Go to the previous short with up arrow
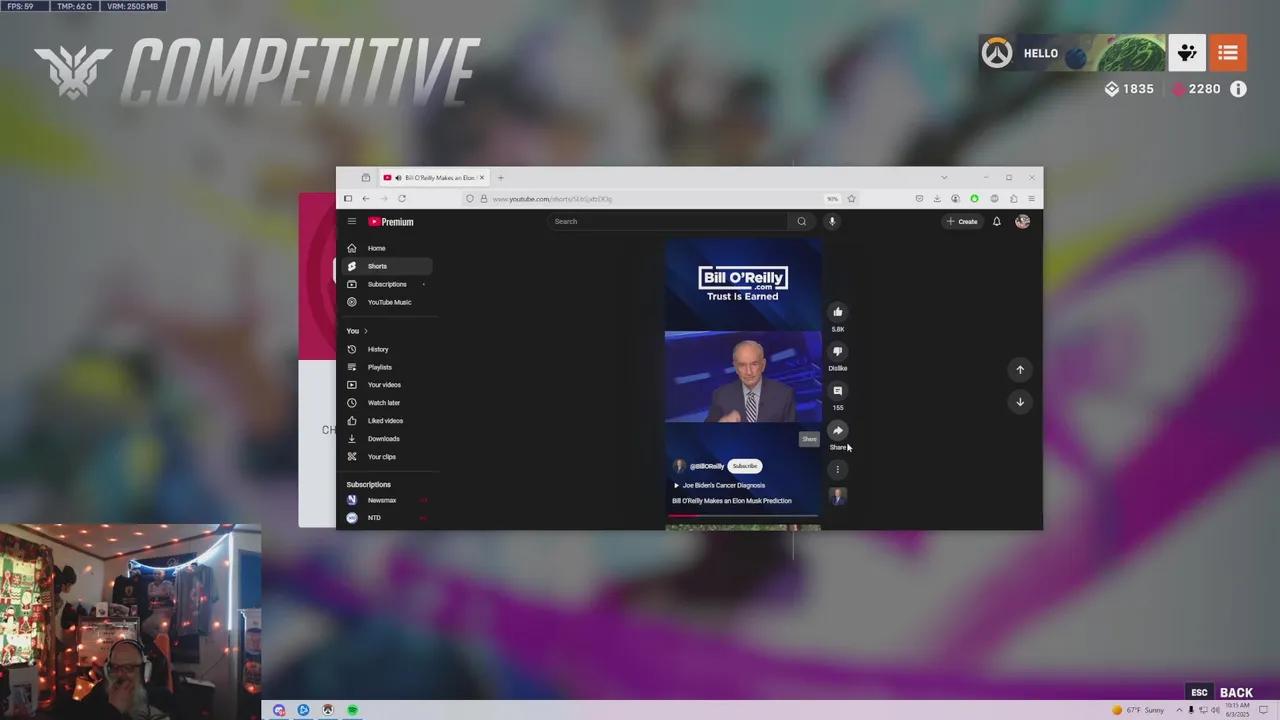 (1020, 370)
